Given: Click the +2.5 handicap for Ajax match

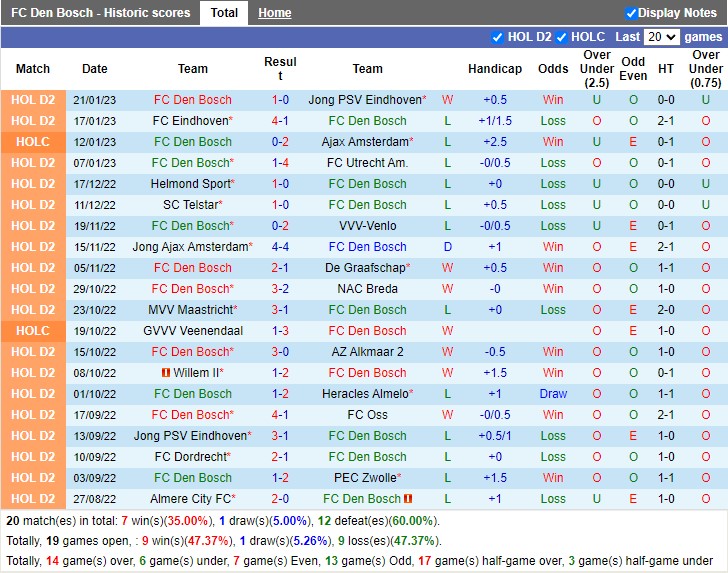Looking at the screenshot, I should [x=495, y=142].
